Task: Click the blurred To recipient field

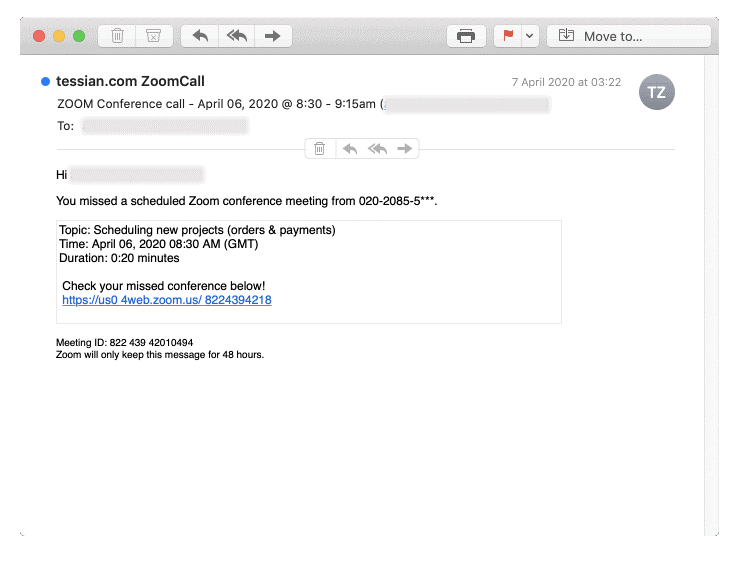Action: (x=165, y=126)
